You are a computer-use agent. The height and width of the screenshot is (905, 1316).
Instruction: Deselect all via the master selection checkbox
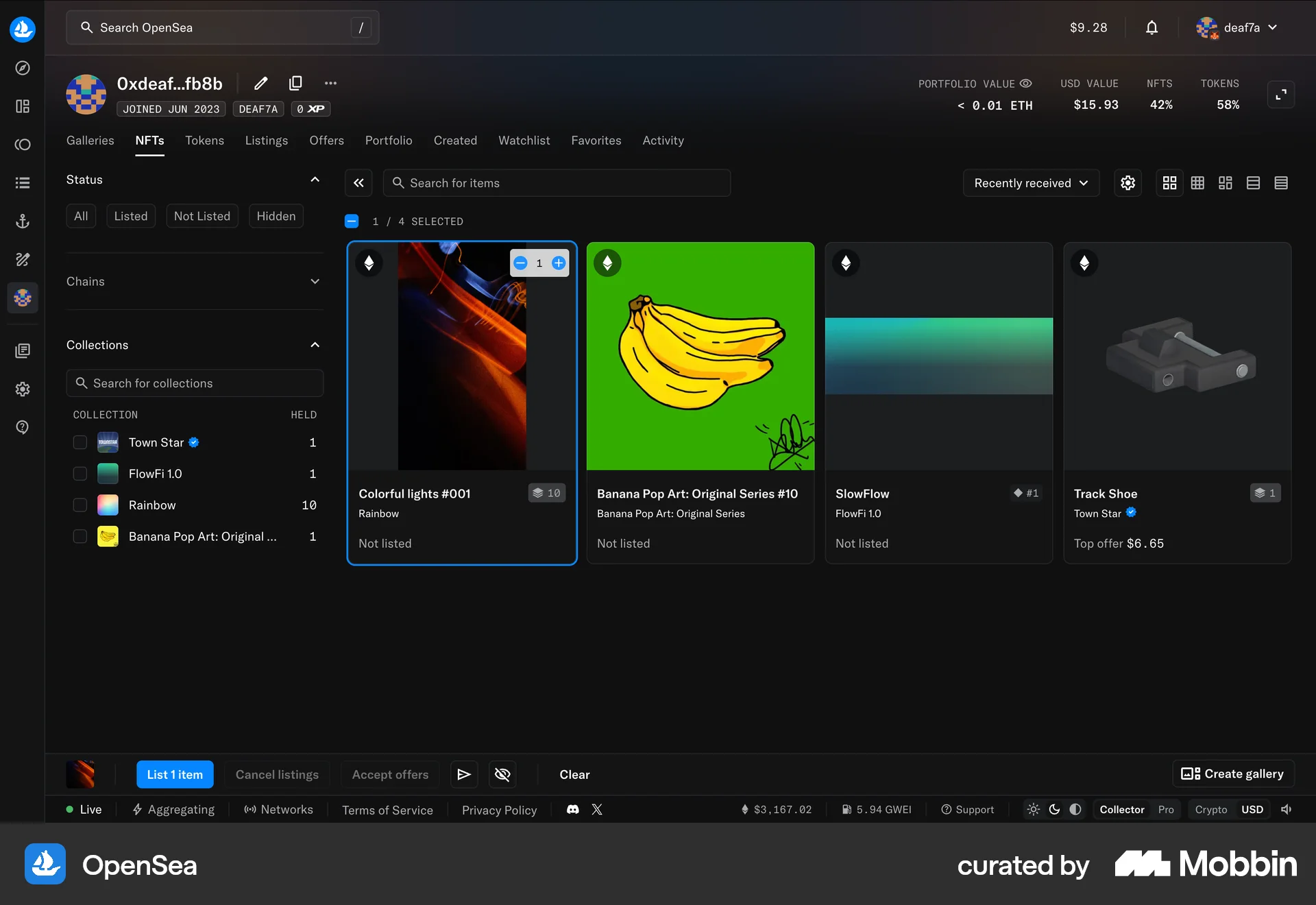tap(352, 221)
